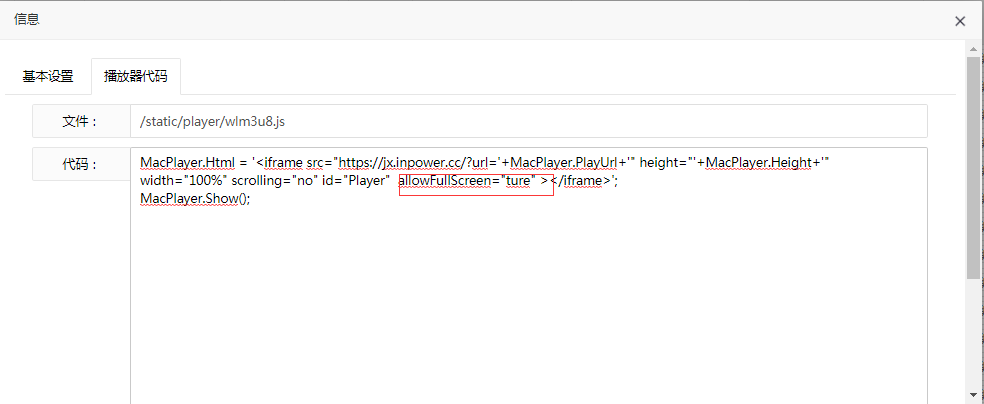Click the MacPlayer.Height text in code

[x=764, y=163]
